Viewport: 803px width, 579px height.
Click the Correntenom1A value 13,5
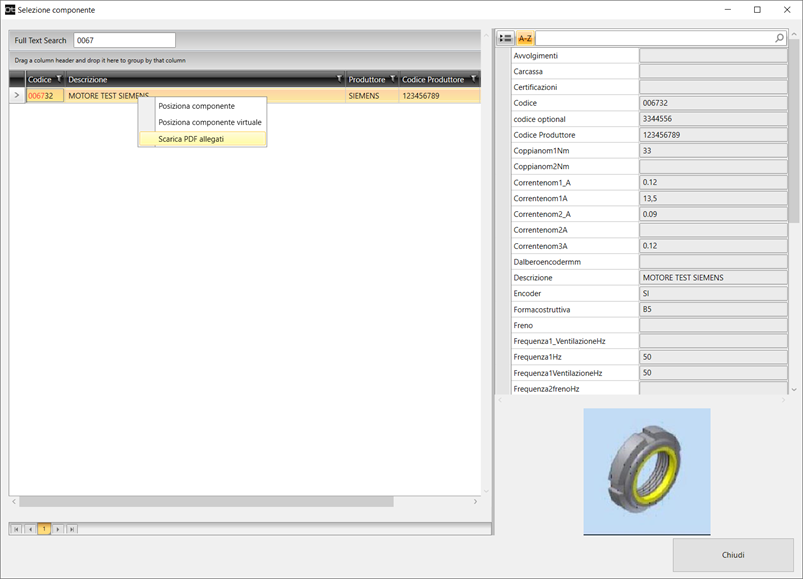click(x=713, y=198)
